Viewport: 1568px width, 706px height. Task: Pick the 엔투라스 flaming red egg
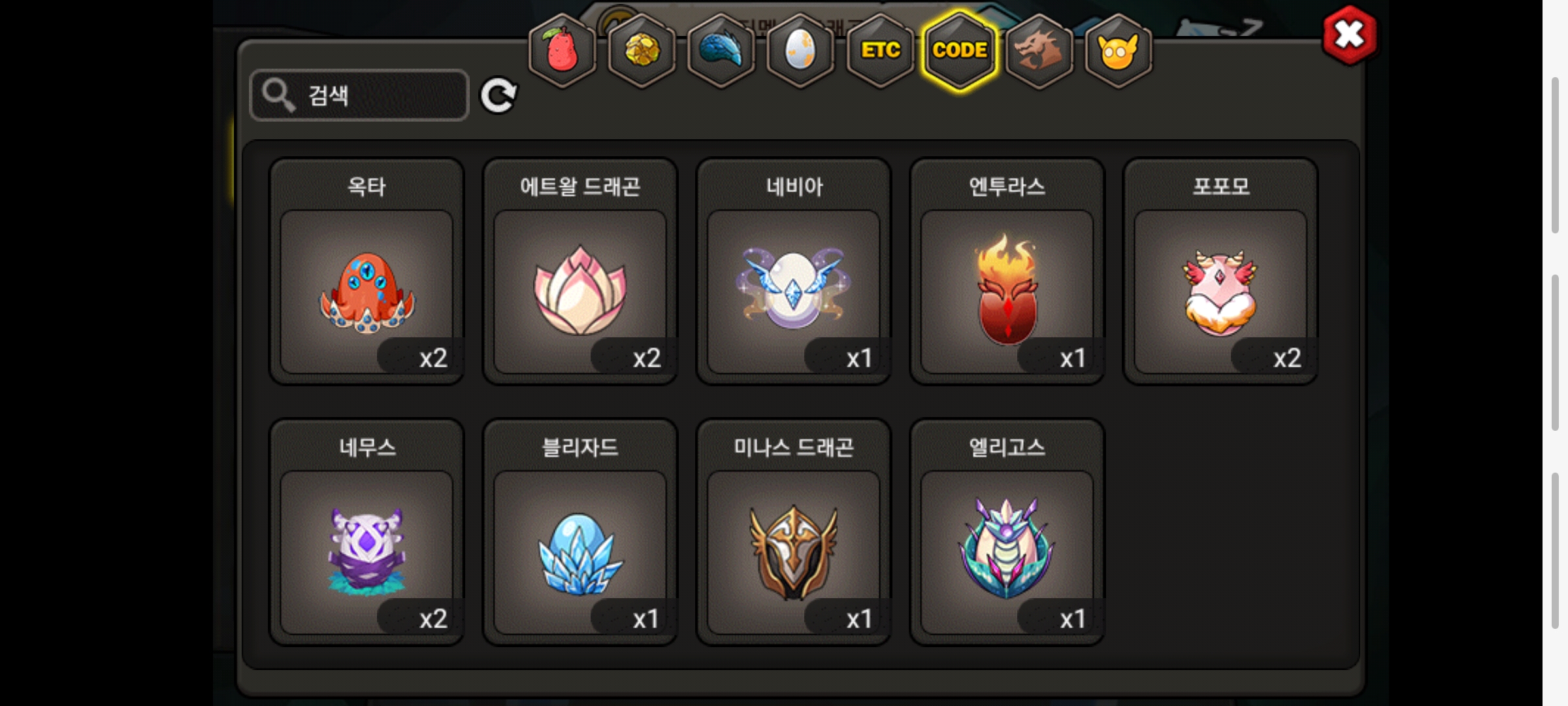1007,271
